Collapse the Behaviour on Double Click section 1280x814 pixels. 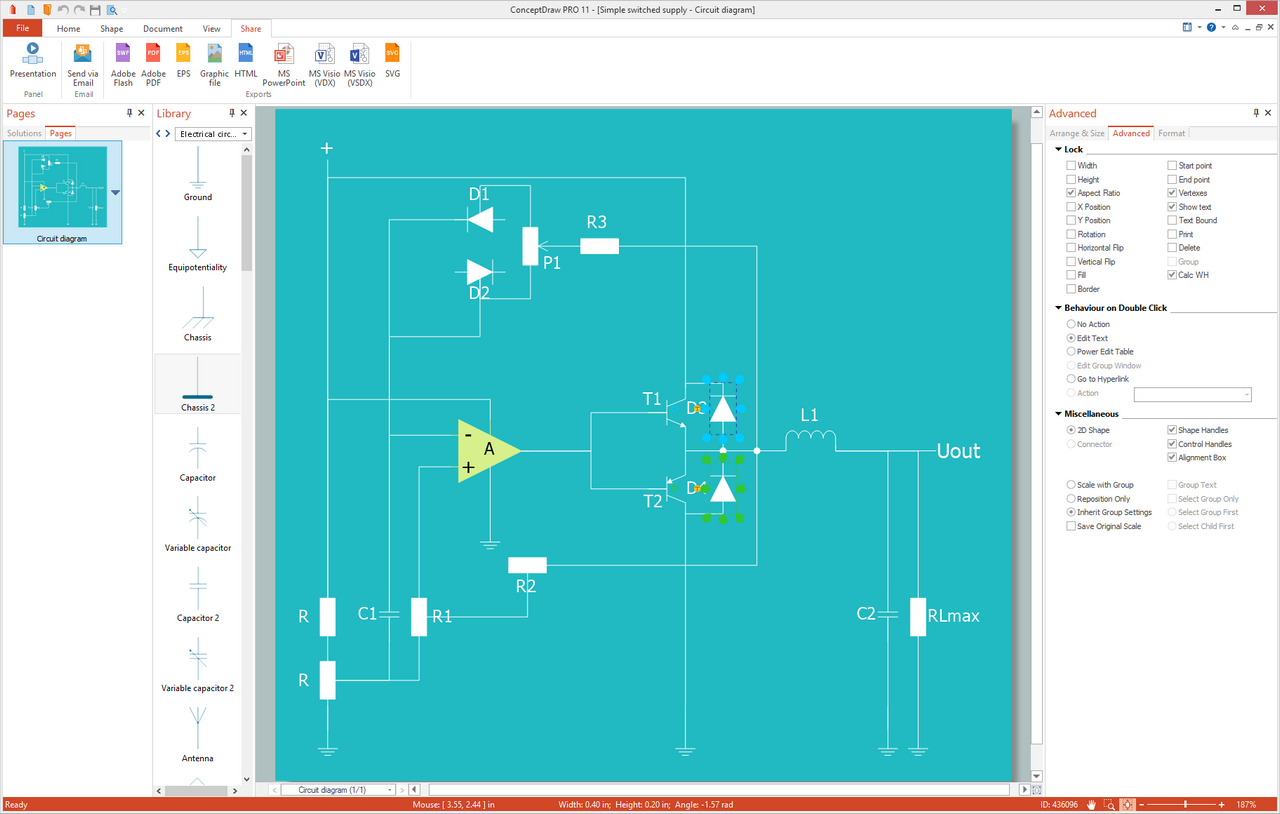tap(1059, 309)
